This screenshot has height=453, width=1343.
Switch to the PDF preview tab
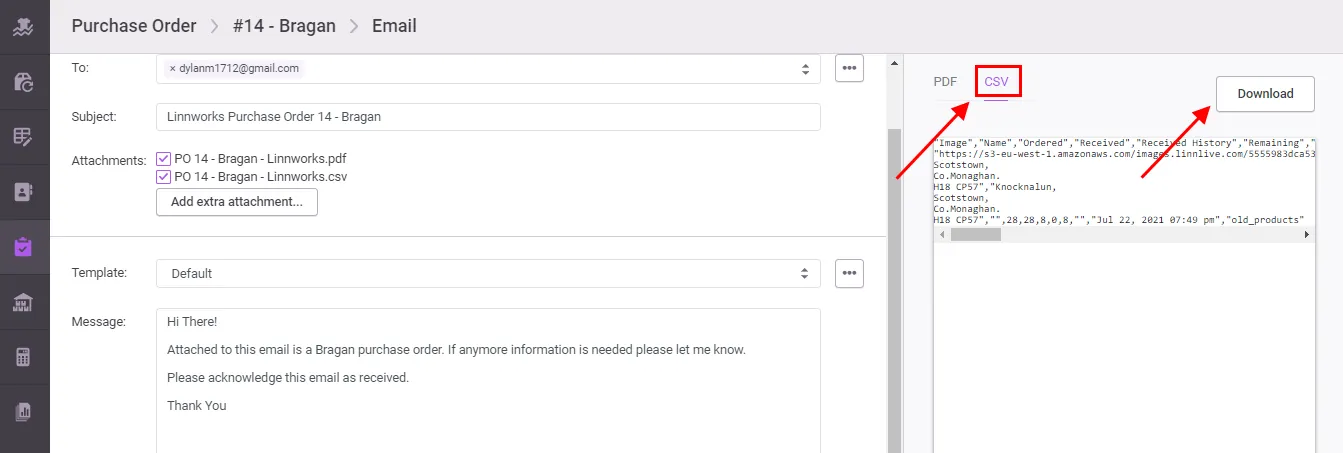pyautogui.click(x=945, y=82)
